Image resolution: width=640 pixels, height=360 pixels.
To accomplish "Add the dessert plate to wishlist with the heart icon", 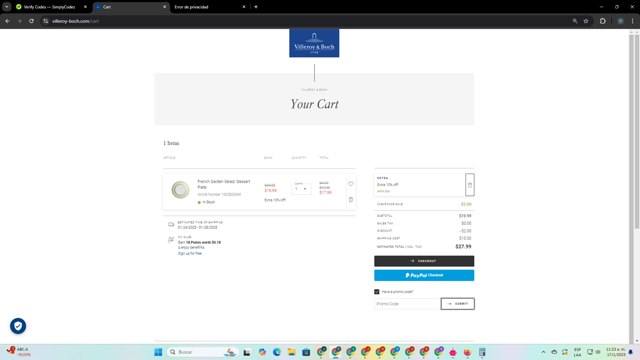I will [351, 184].
